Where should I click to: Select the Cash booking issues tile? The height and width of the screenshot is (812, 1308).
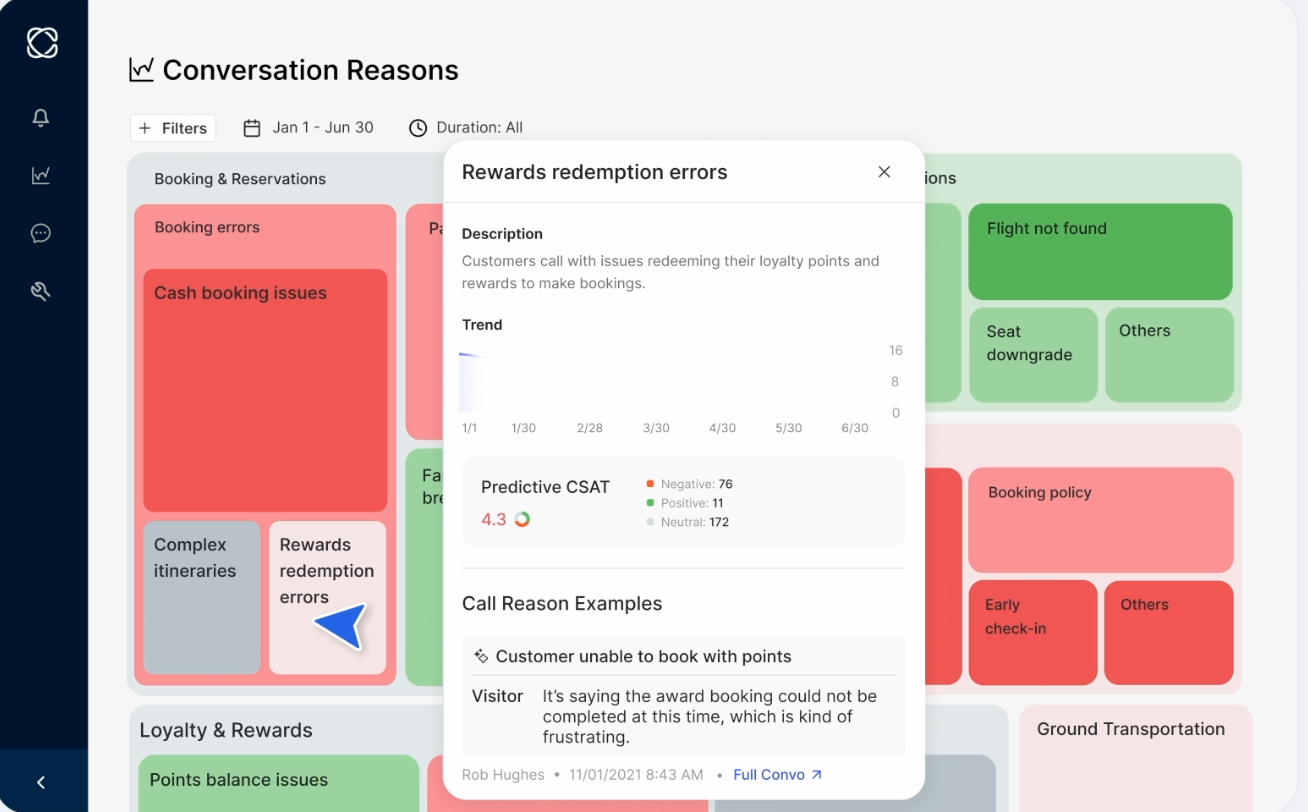(x=265, y=390)
